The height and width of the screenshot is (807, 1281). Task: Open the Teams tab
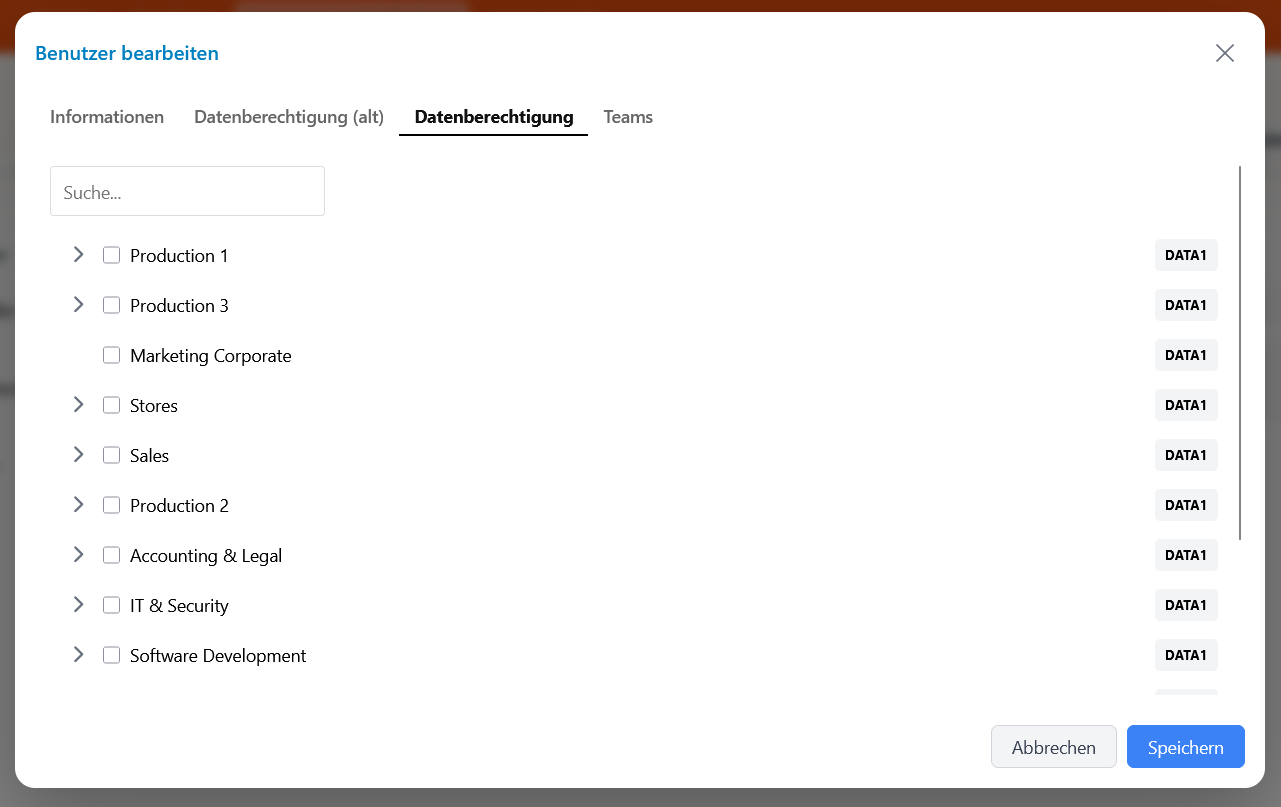pyautogui.click(x=628, y=117)
